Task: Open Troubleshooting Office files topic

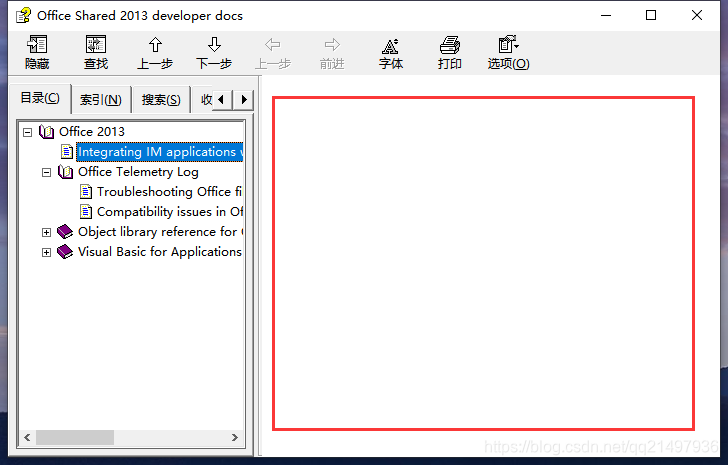Action: (169, 192)
